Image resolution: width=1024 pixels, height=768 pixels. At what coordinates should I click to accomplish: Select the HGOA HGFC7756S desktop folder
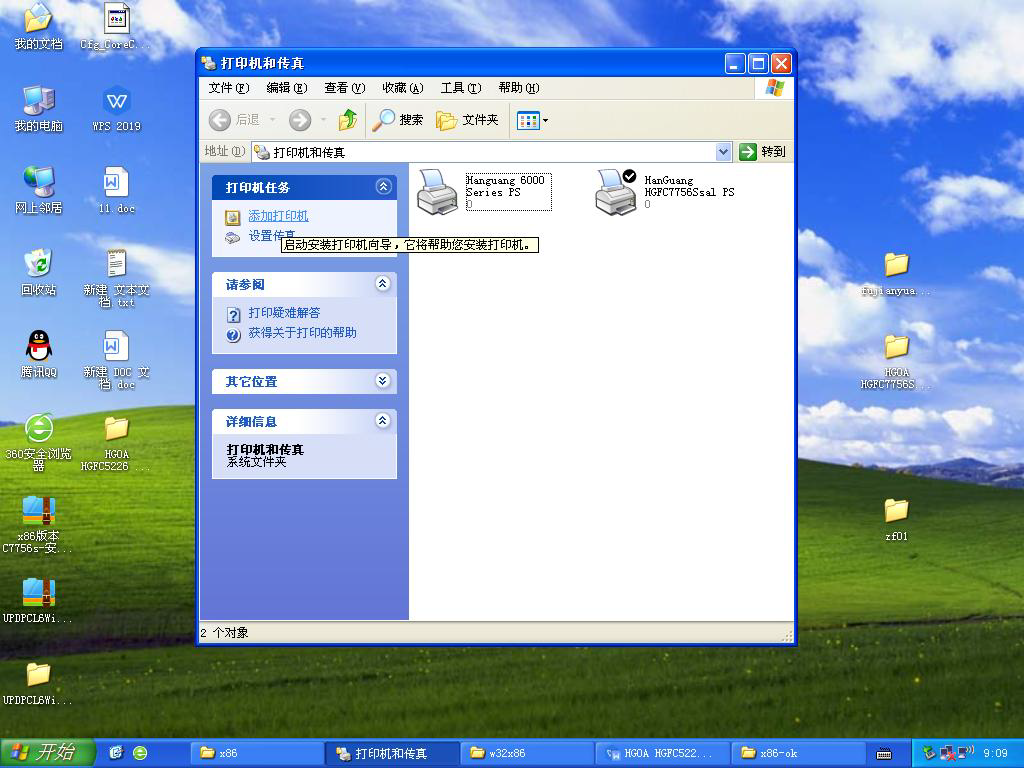point(896,362)
